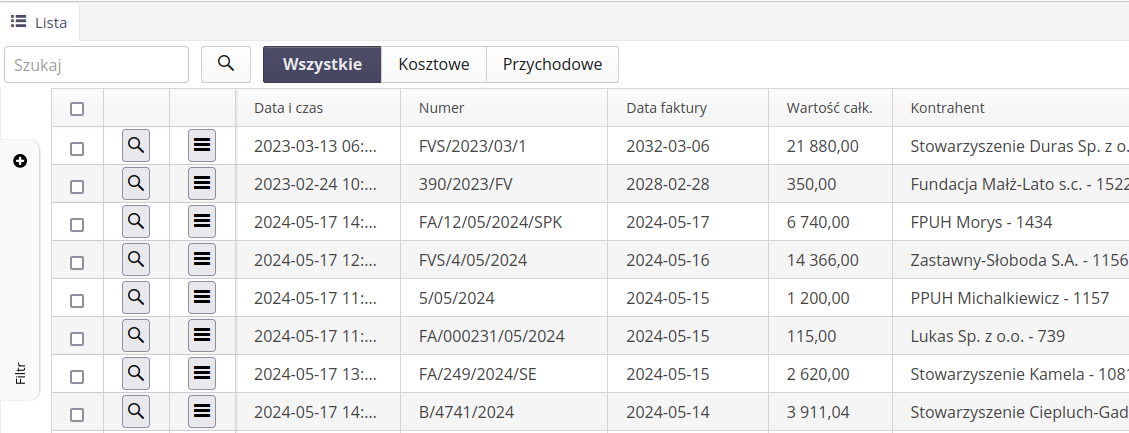View details of invoice FA/12/05/2024/SPK
This screenshot has height=433, width=1129.
[x=136, y=222]
